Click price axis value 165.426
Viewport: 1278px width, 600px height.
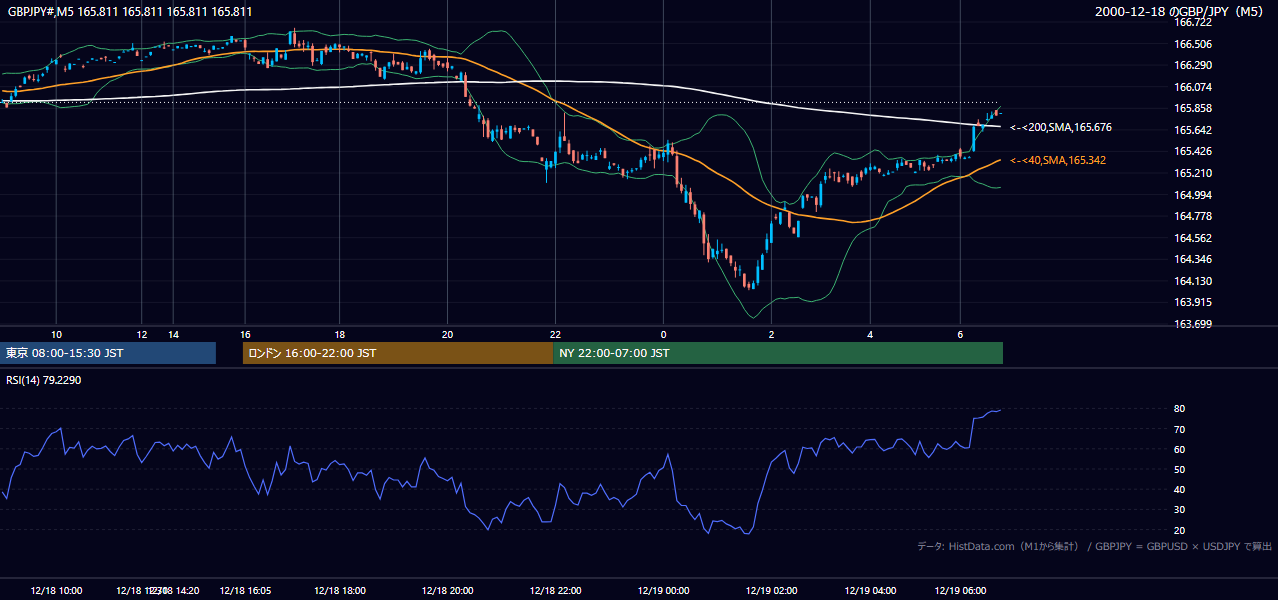[1193, 151]
